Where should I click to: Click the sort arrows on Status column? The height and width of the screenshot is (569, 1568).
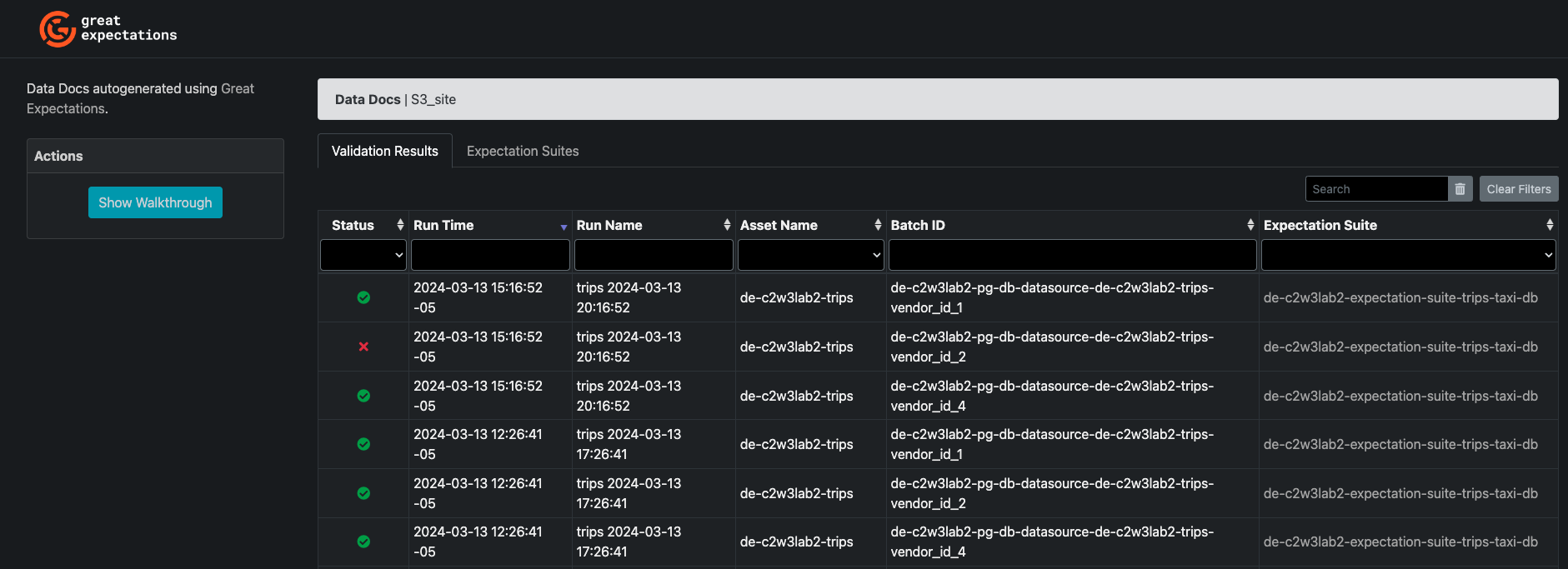pyautogui.click(x=400, y=225)
